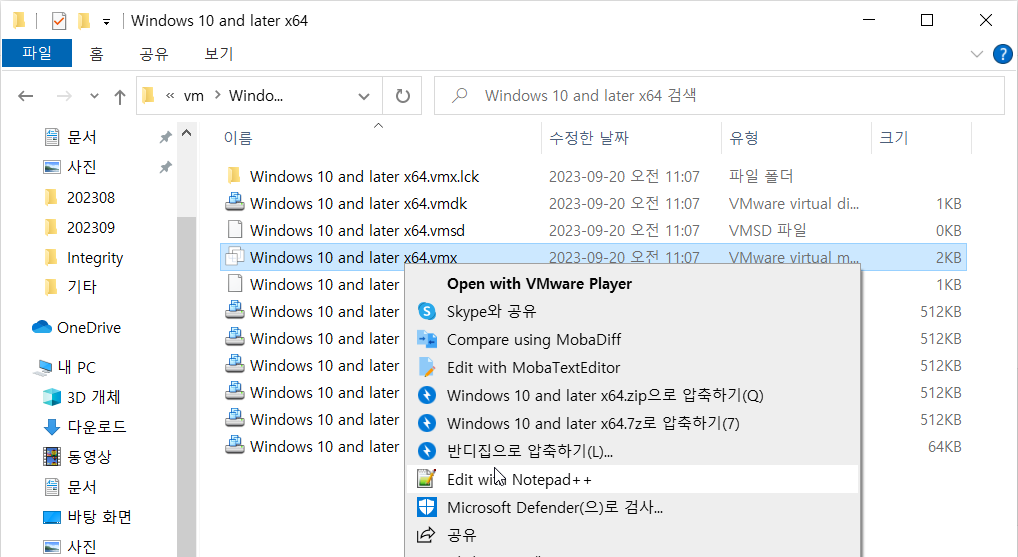The width and height of the screenshot is (1018, 557).
Task: Switch to the 홈 ribbon tab
Action: [96, 53]
